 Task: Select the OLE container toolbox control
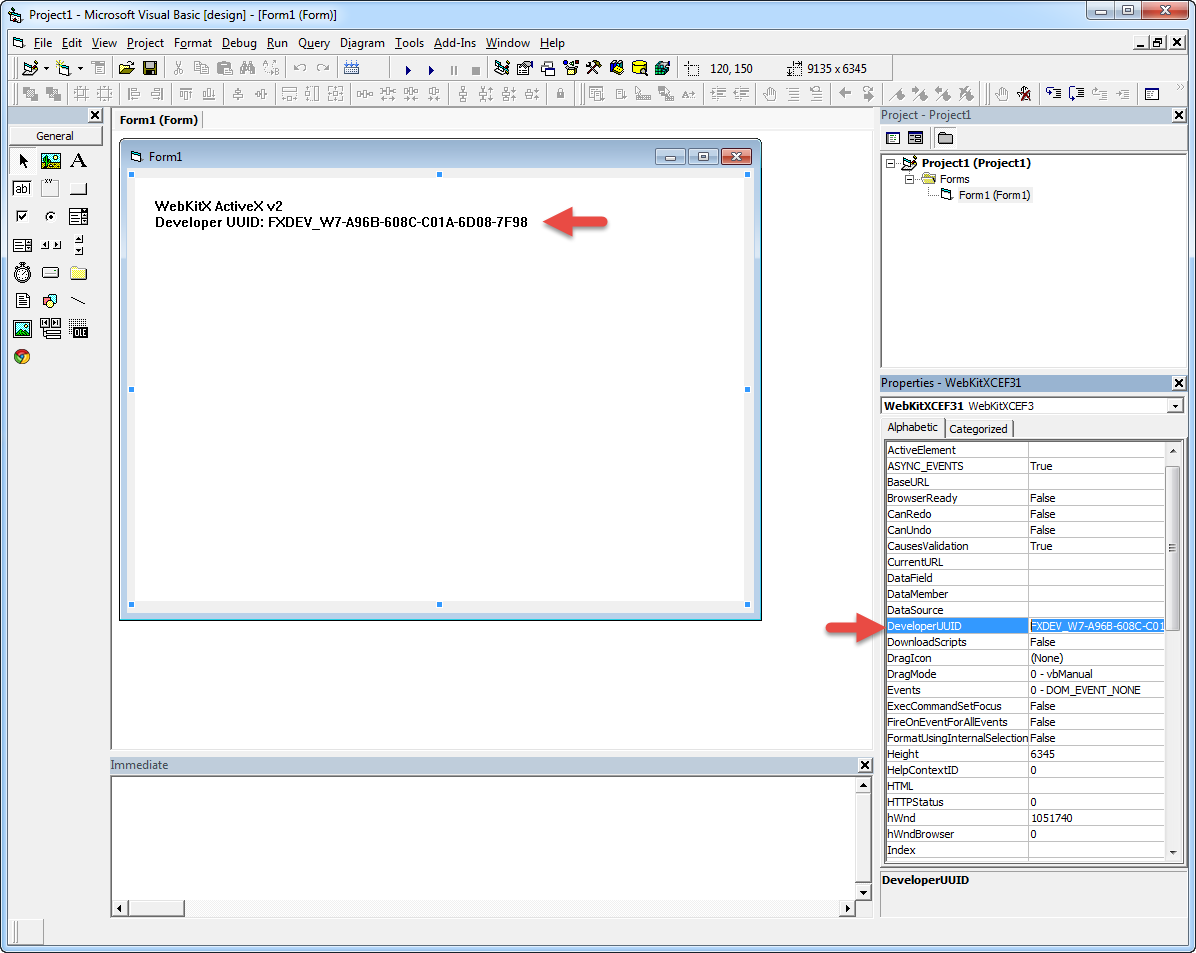pyautogui.click(x=79, y=328)
